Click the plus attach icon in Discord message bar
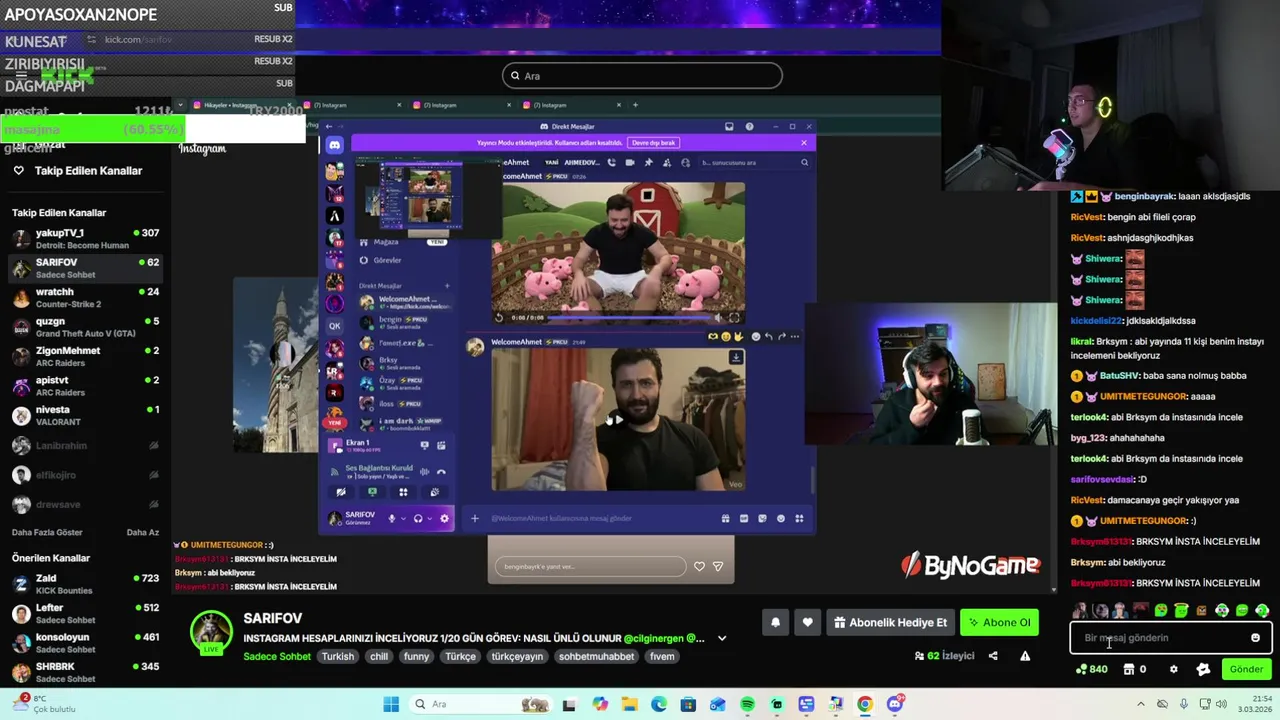Image resolution: width=1280 pixels, height=720 pixels. 475,518
